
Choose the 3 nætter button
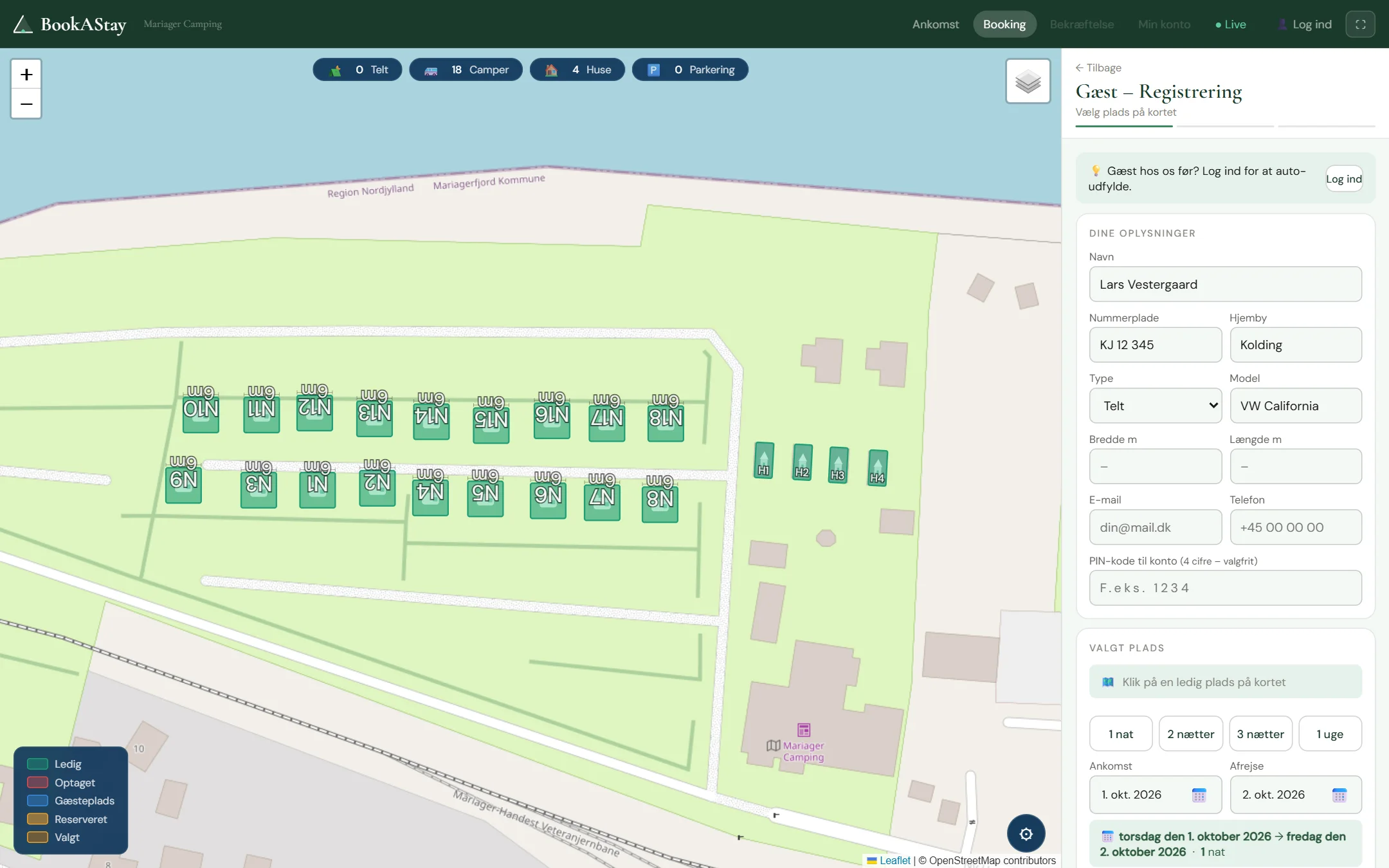[1260, 734]
